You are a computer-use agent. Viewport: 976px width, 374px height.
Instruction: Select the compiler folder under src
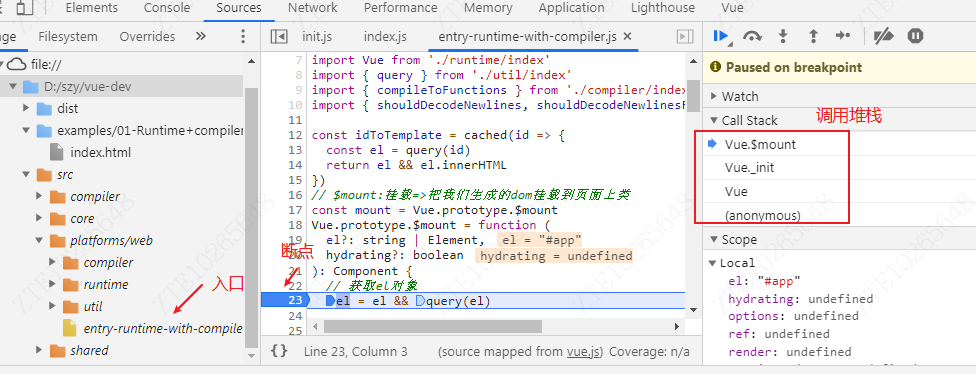(95, 197)
